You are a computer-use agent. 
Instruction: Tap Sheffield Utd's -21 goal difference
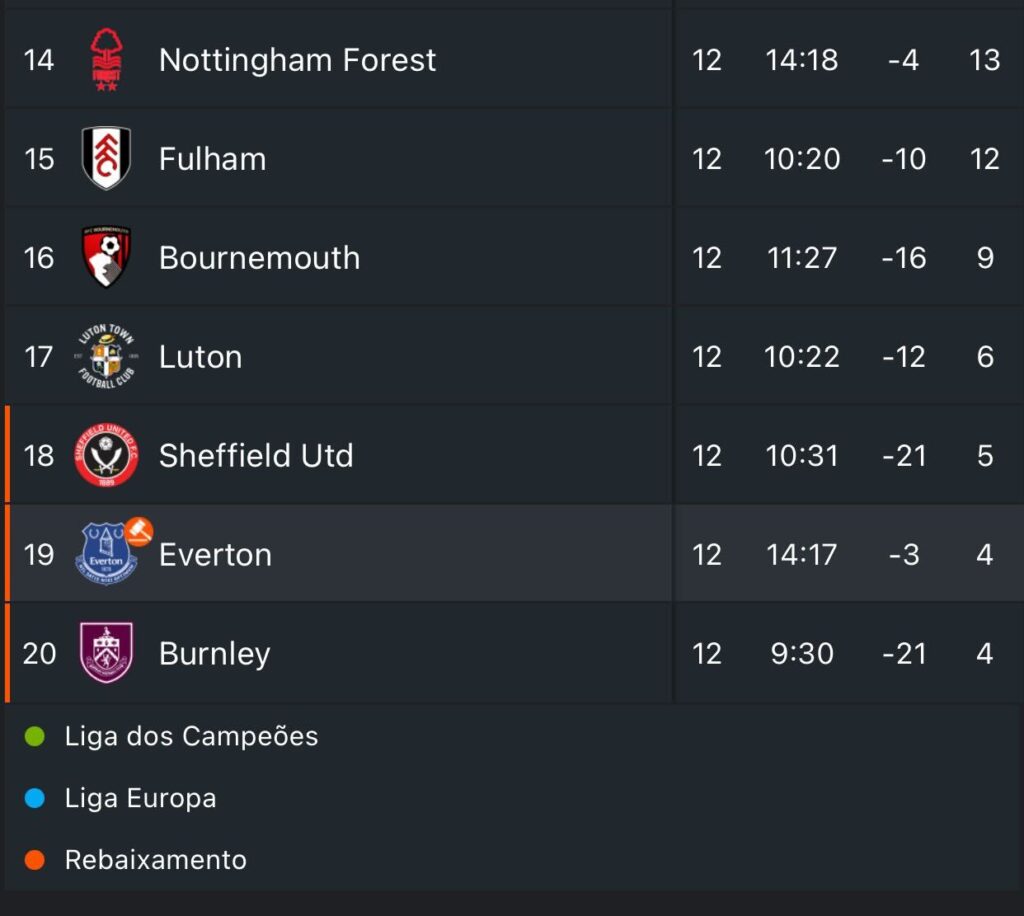point(903,456)
